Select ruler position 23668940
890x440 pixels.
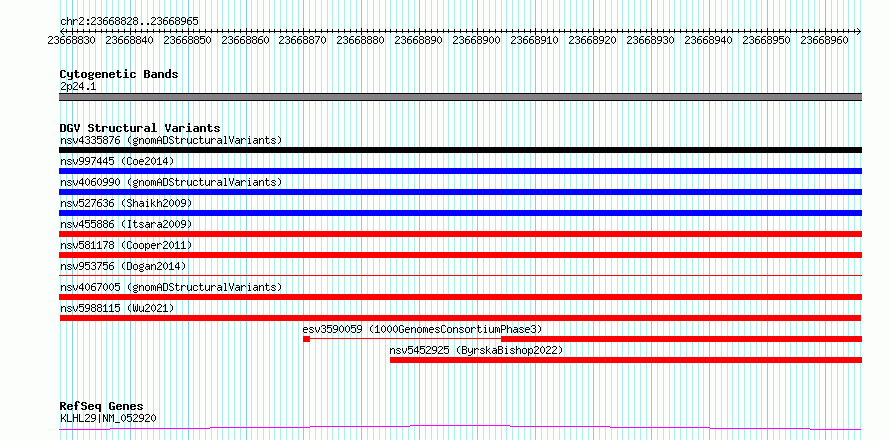coord(708,40)
